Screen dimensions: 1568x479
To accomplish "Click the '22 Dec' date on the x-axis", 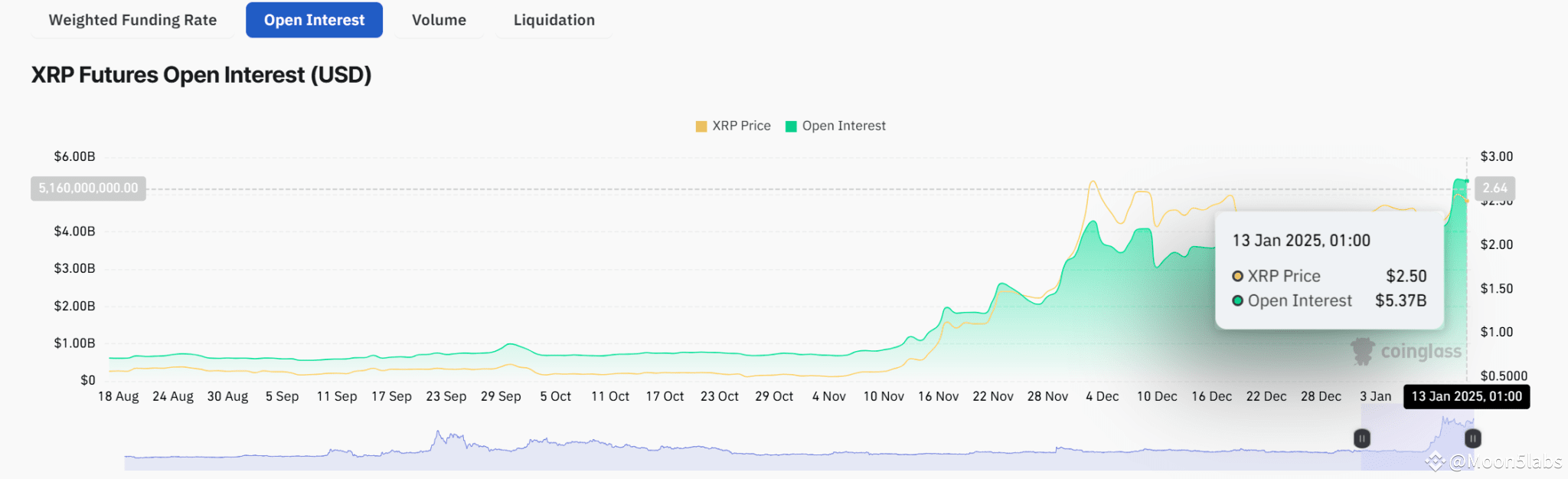I will coord(1266,397).
